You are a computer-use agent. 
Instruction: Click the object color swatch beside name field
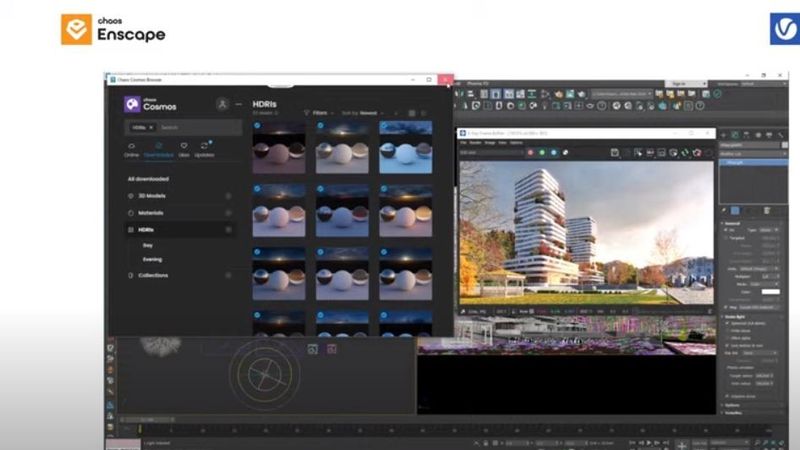[785, 145]
